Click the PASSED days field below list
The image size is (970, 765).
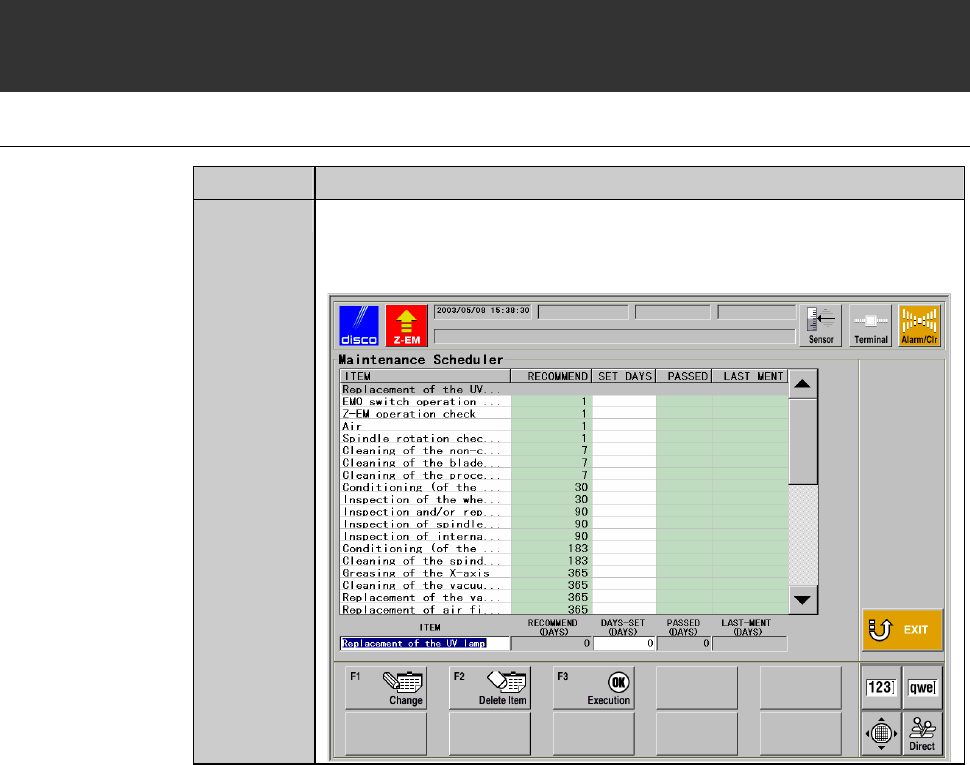[684, 643]
